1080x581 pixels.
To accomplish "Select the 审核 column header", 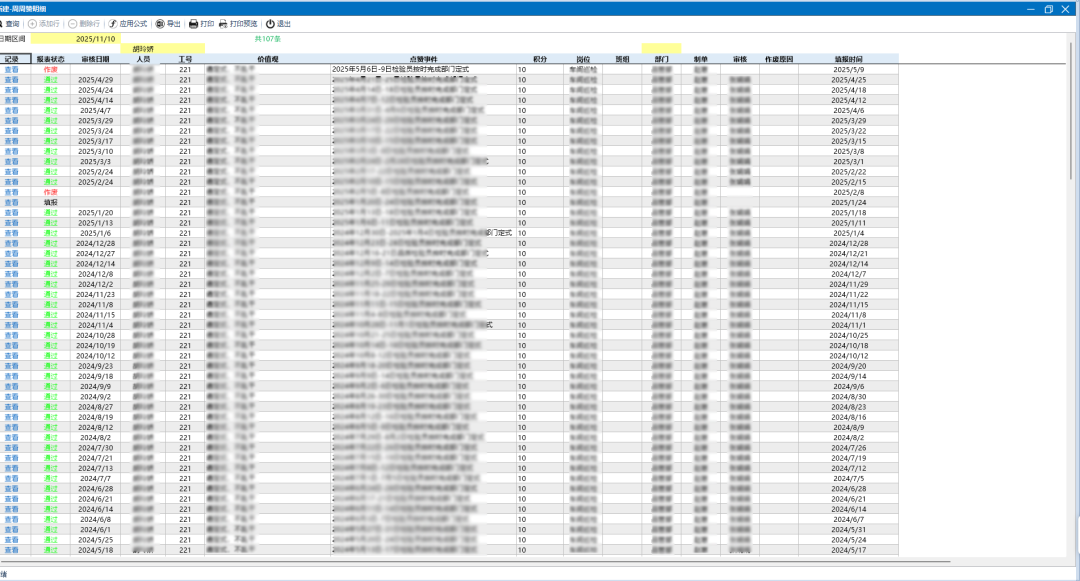I will click(x=740, y=59).
